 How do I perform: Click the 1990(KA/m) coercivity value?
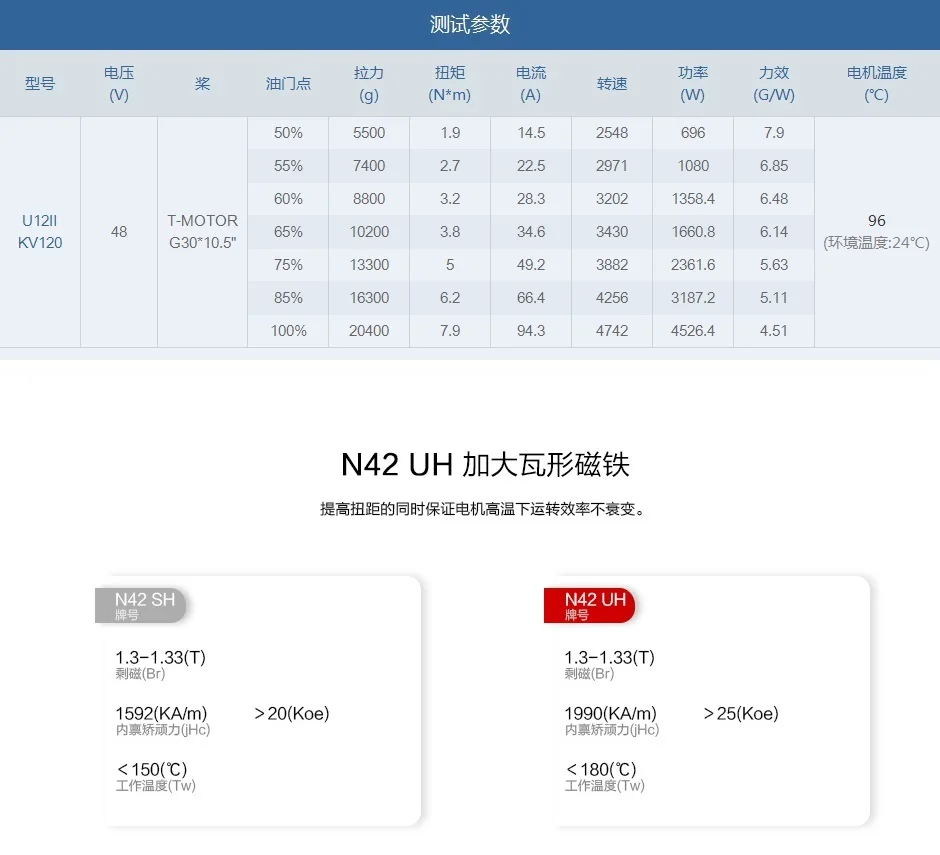tap(610, 713)
